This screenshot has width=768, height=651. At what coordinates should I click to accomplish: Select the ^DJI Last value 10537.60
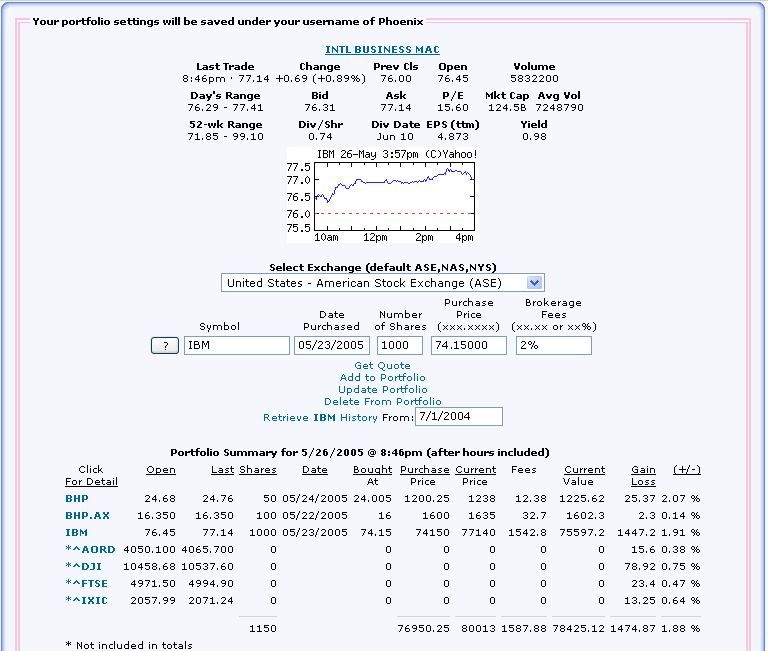[207, 567]
